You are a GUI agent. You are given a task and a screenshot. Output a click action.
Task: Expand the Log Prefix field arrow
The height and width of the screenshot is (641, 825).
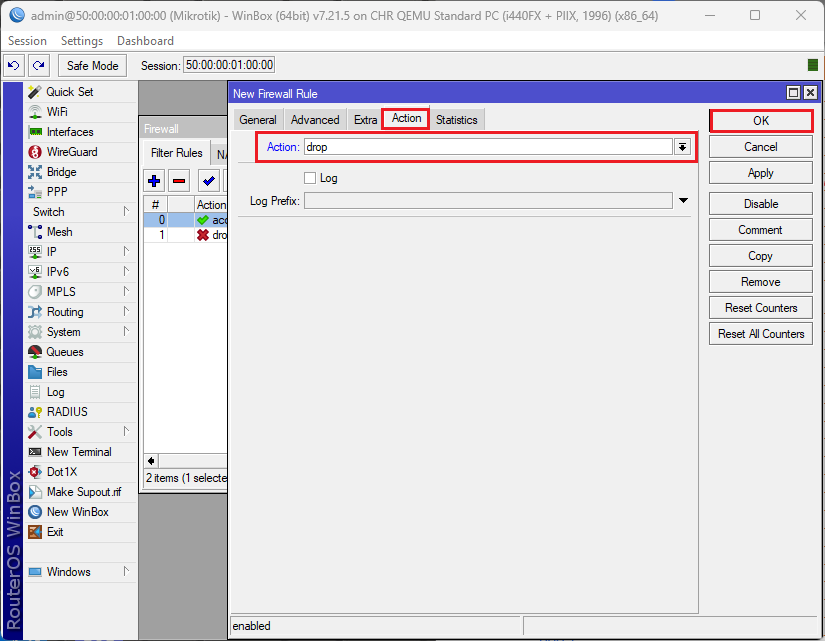click(683, 201)
